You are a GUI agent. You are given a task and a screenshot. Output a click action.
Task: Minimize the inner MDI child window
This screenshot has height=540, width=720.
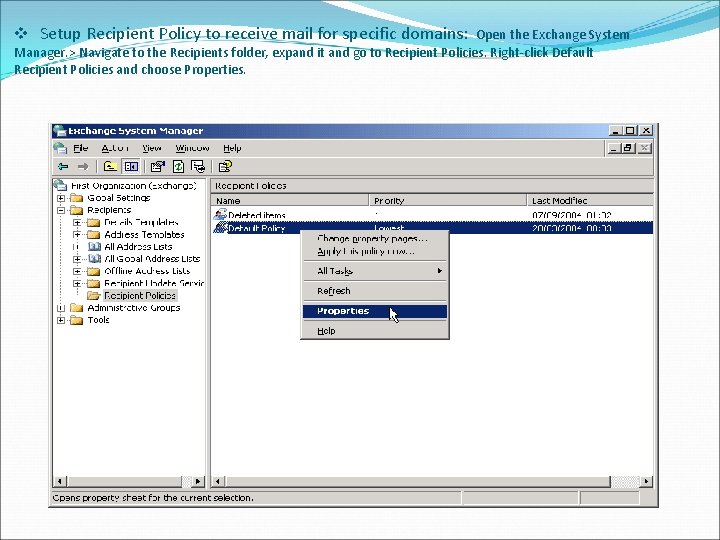pyautogui.click(x=614, y=148)
